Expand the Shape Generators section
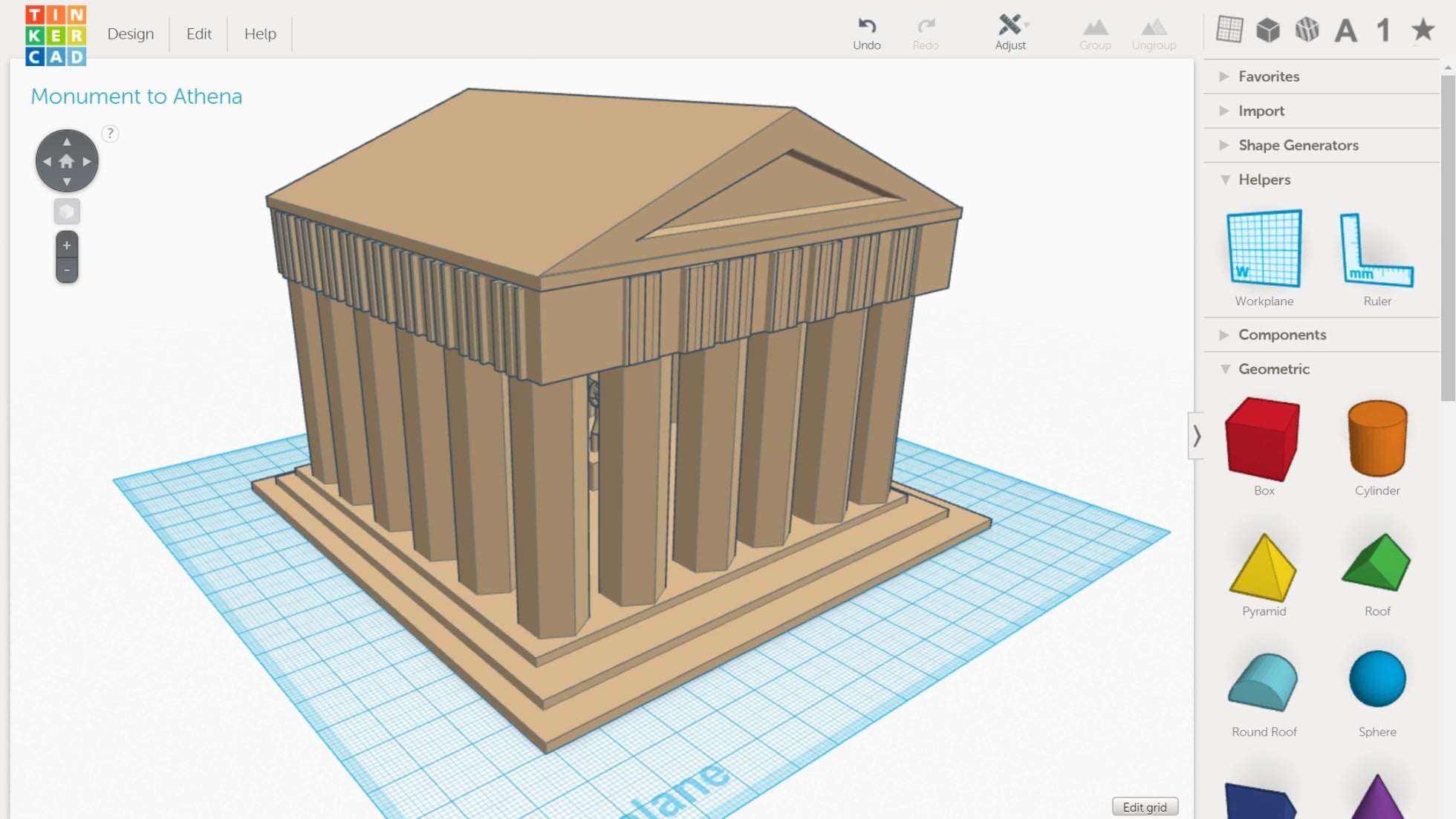 (1224, 146)
